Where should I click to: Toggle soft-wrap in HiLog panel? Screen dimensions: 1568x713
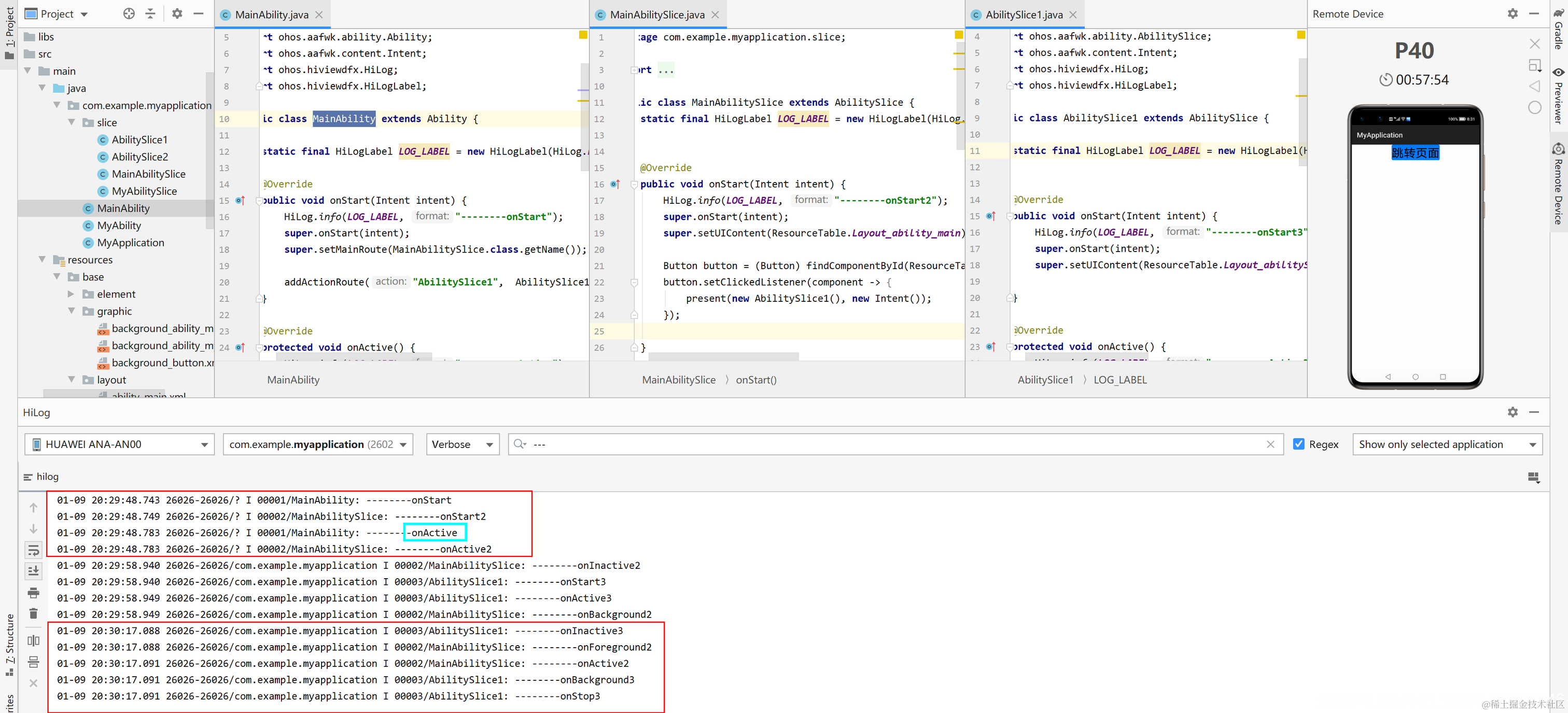pyautogui.click(x=34, y=550)
